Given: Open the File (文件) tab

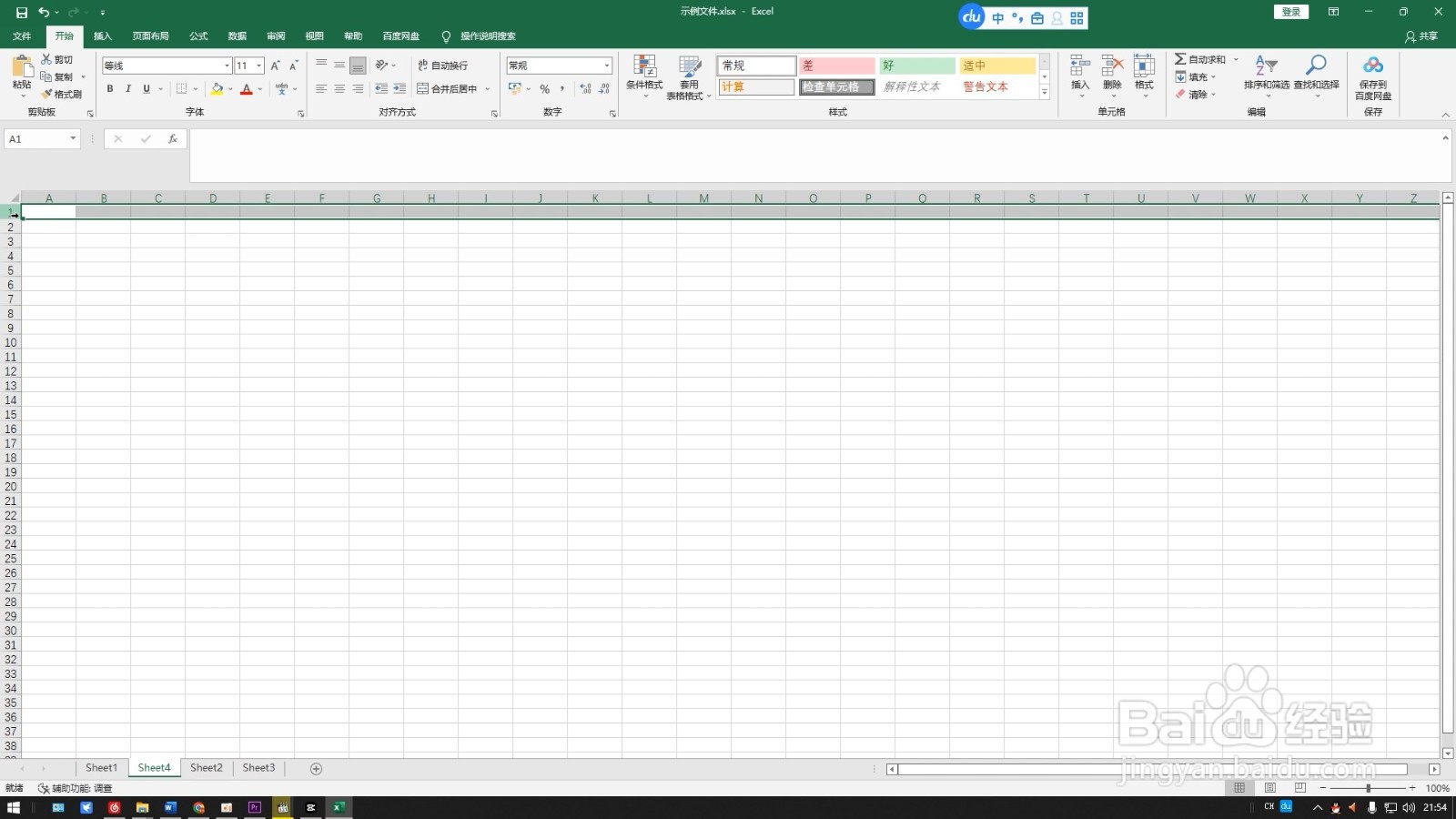Looking at the screenshot, I should pyautogui.click(x=22, y=36).
